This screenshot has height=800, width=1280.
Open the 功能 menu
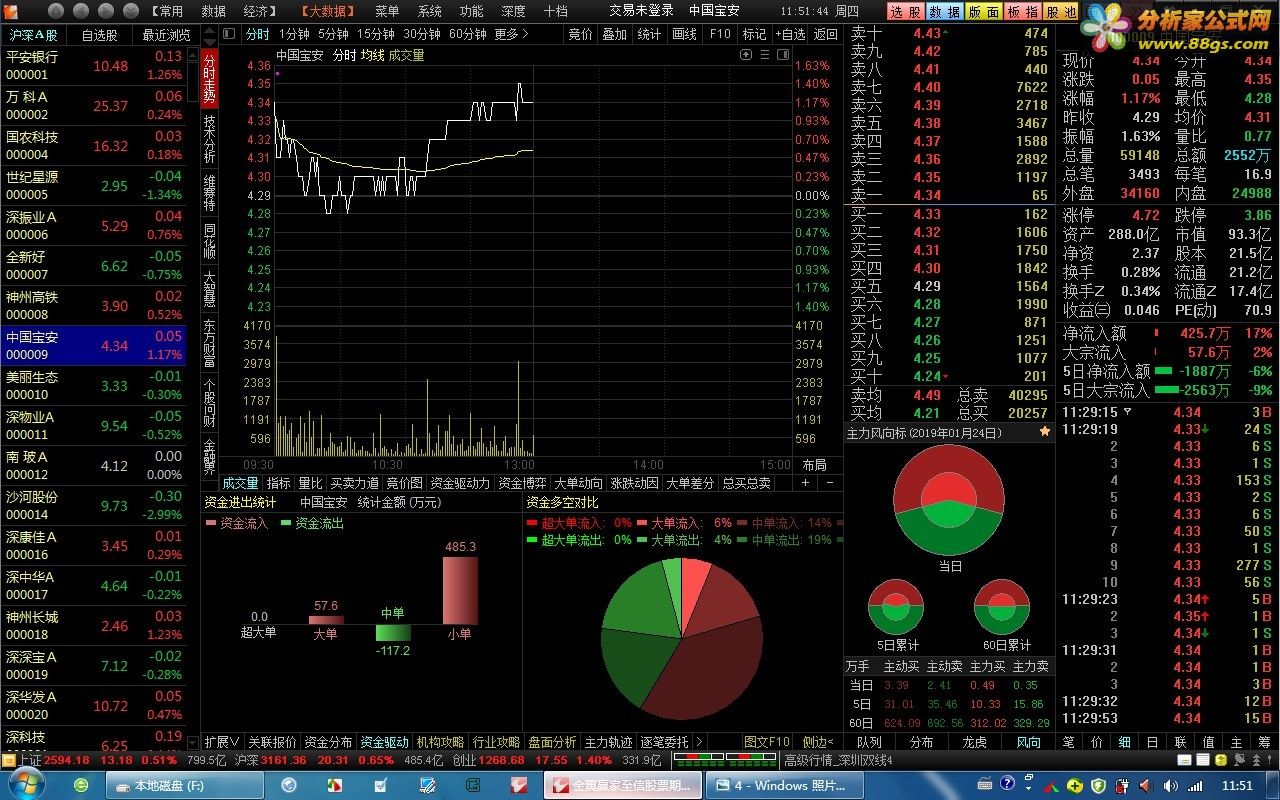click(472, 10)
